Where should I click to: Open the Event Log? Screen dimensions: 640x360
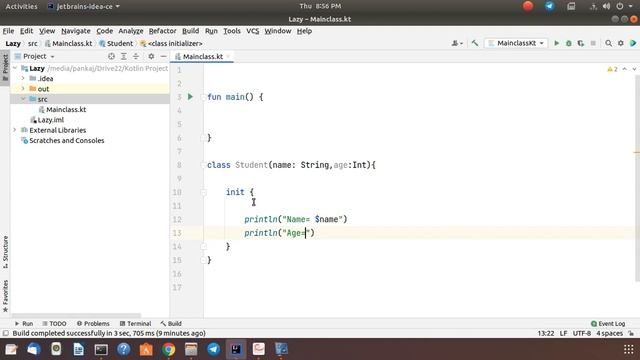click(x=608, y=324)
